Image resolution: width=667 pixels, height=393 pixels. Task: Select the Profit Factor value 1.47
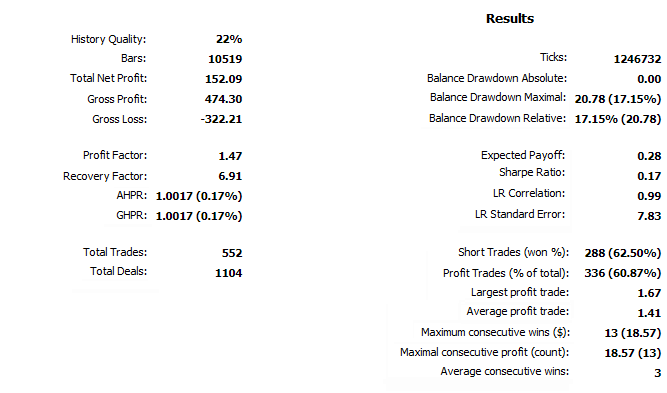coord(230,156)
